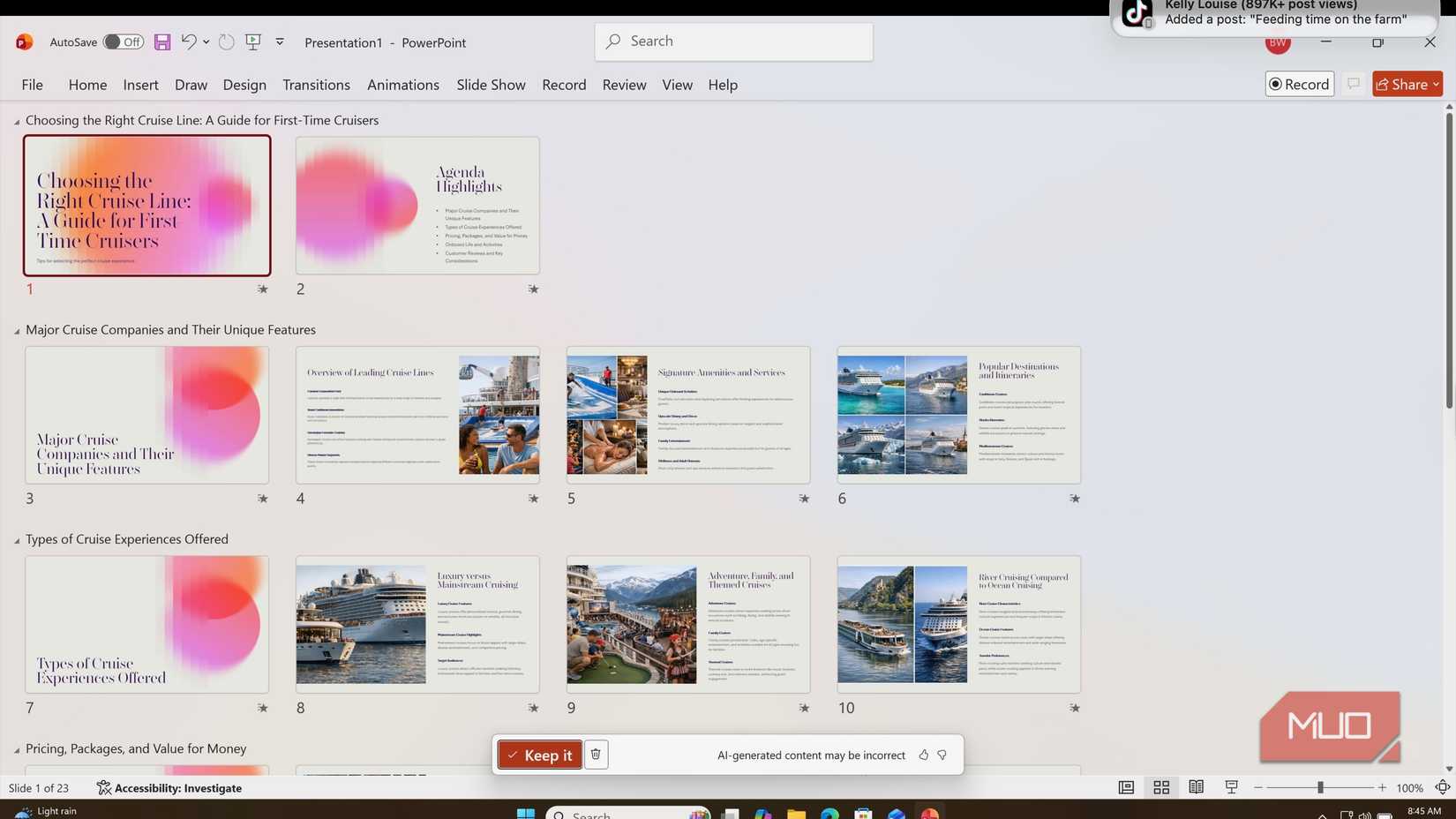Open Reading View from the status bar

pos(1196,787)
